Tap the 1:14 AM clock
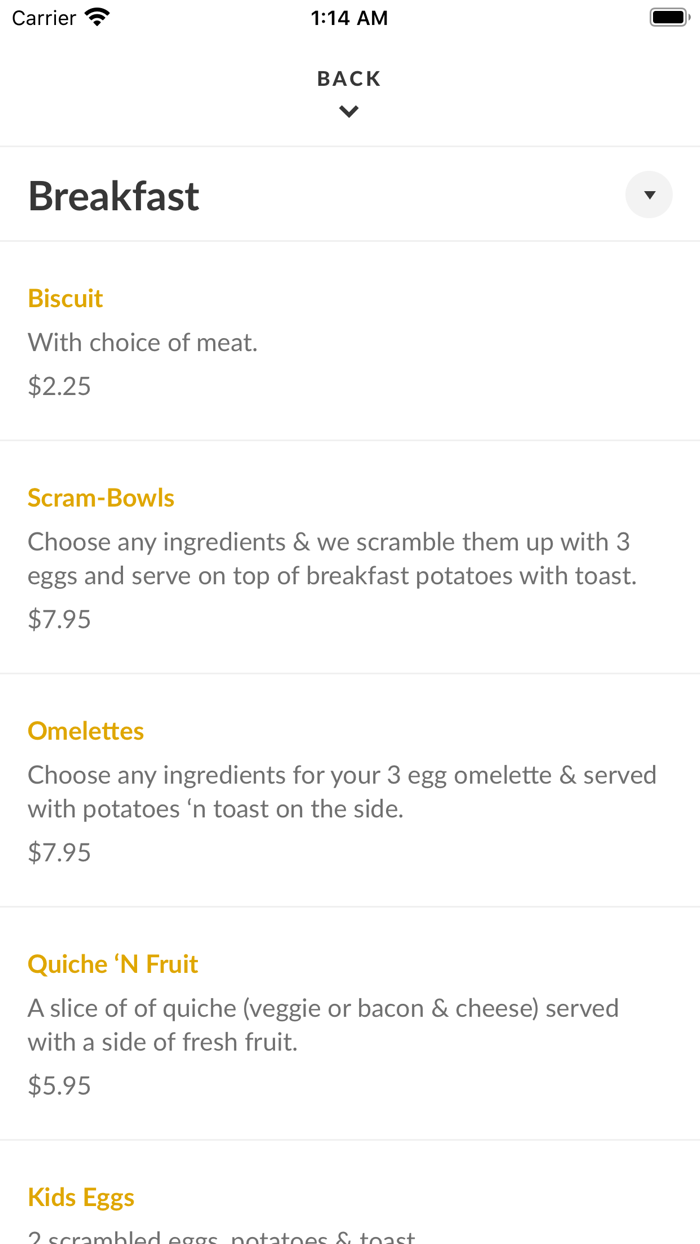This screenshot has height=1244, width=700. (x=349, y=18)
